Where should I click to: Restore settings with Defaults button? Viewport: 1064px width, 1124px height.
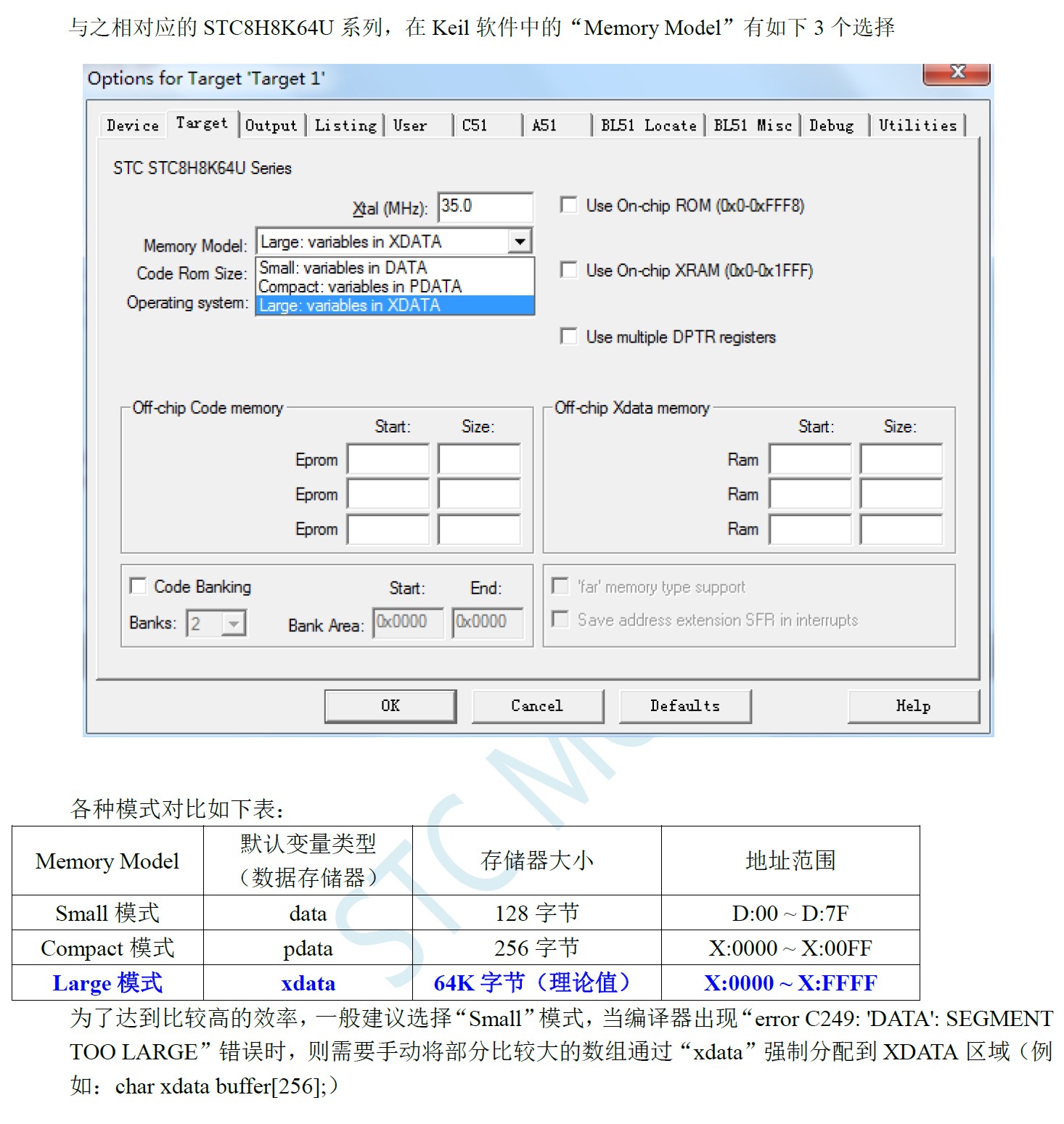coord(685,705)
